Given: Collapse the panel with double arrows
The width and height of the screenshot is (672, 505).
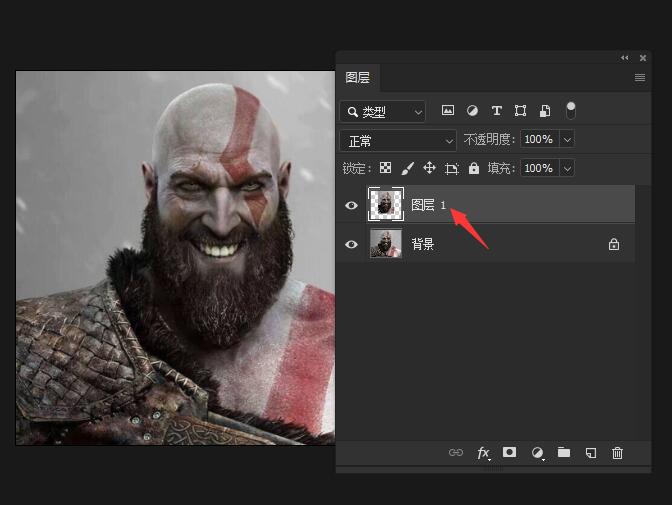Looking at the screenshot, I should click(x=624, y=57).
